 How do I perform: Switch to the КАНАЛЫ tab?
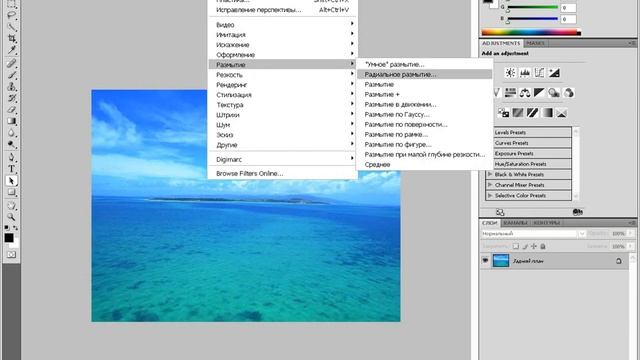[515, 222]
